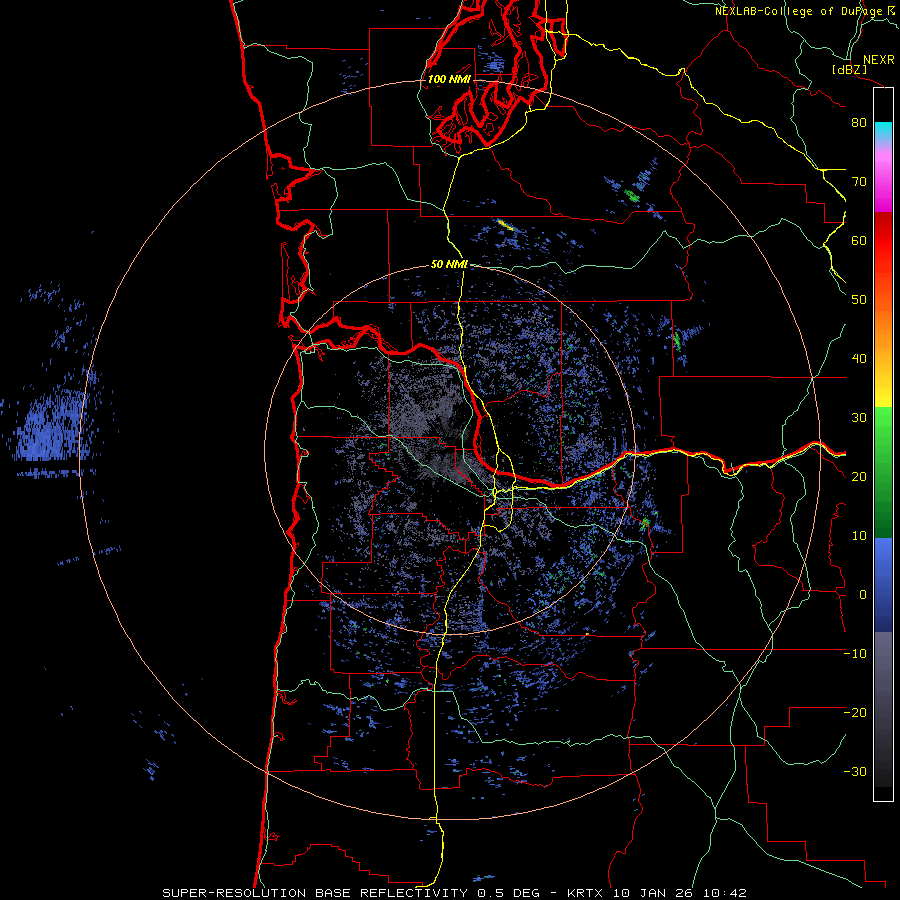Click the 20 value on the dBZ scale
The image size is (900, 900).
pos(859,477)
